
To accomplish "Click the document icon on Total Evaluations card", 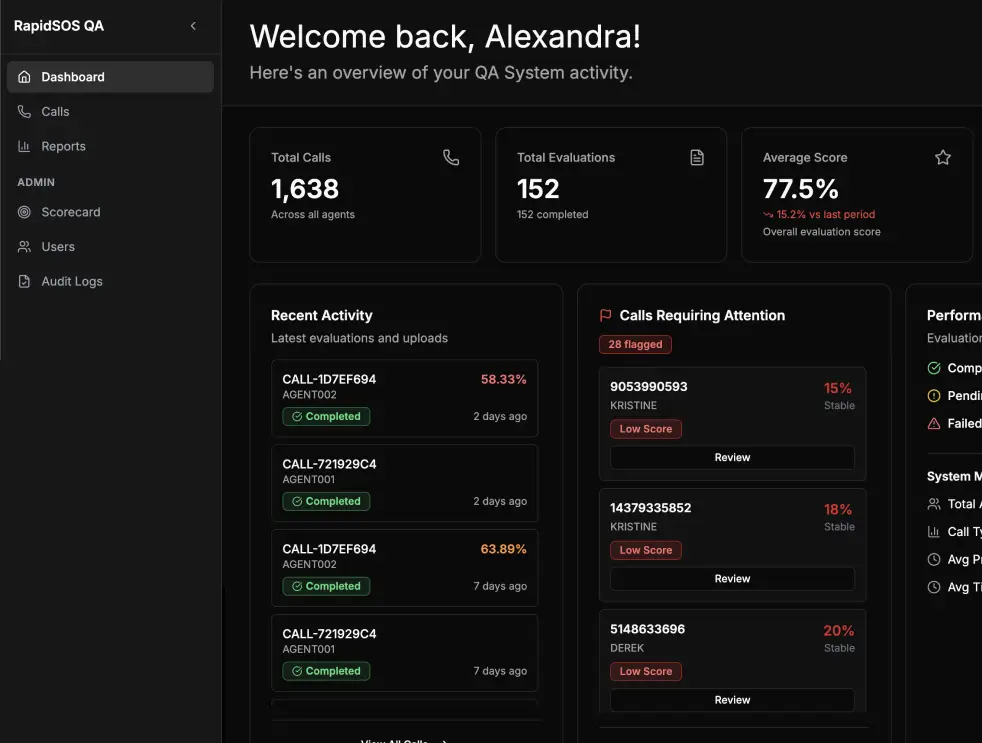I will tap(697, 157).
